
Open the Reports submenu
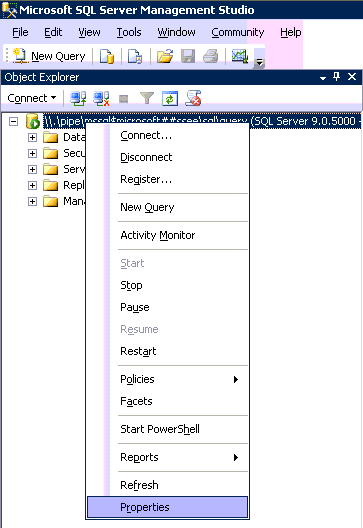(x=167, y=457)
